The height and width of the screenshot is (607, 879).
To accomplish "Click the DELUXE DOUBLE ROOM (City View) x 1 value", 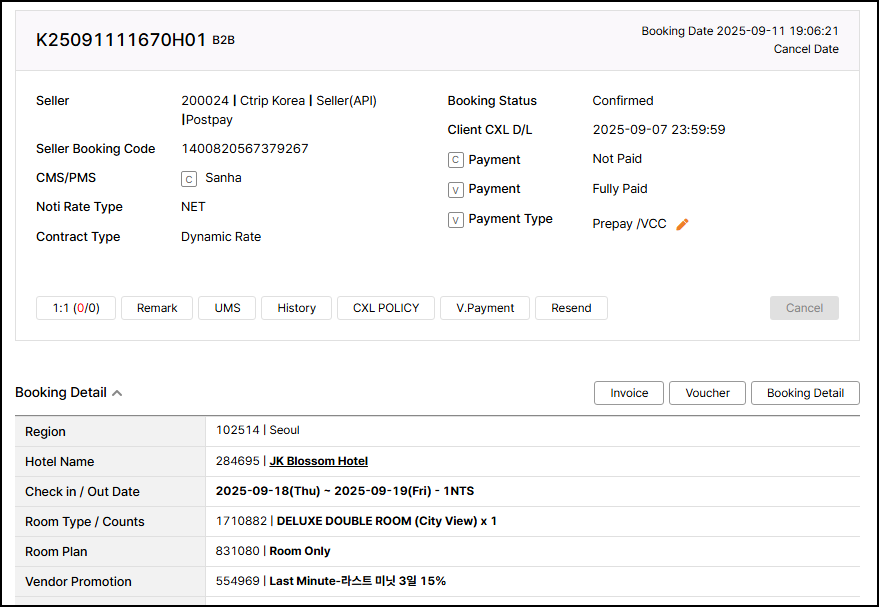I will click(x=386, y=521).
